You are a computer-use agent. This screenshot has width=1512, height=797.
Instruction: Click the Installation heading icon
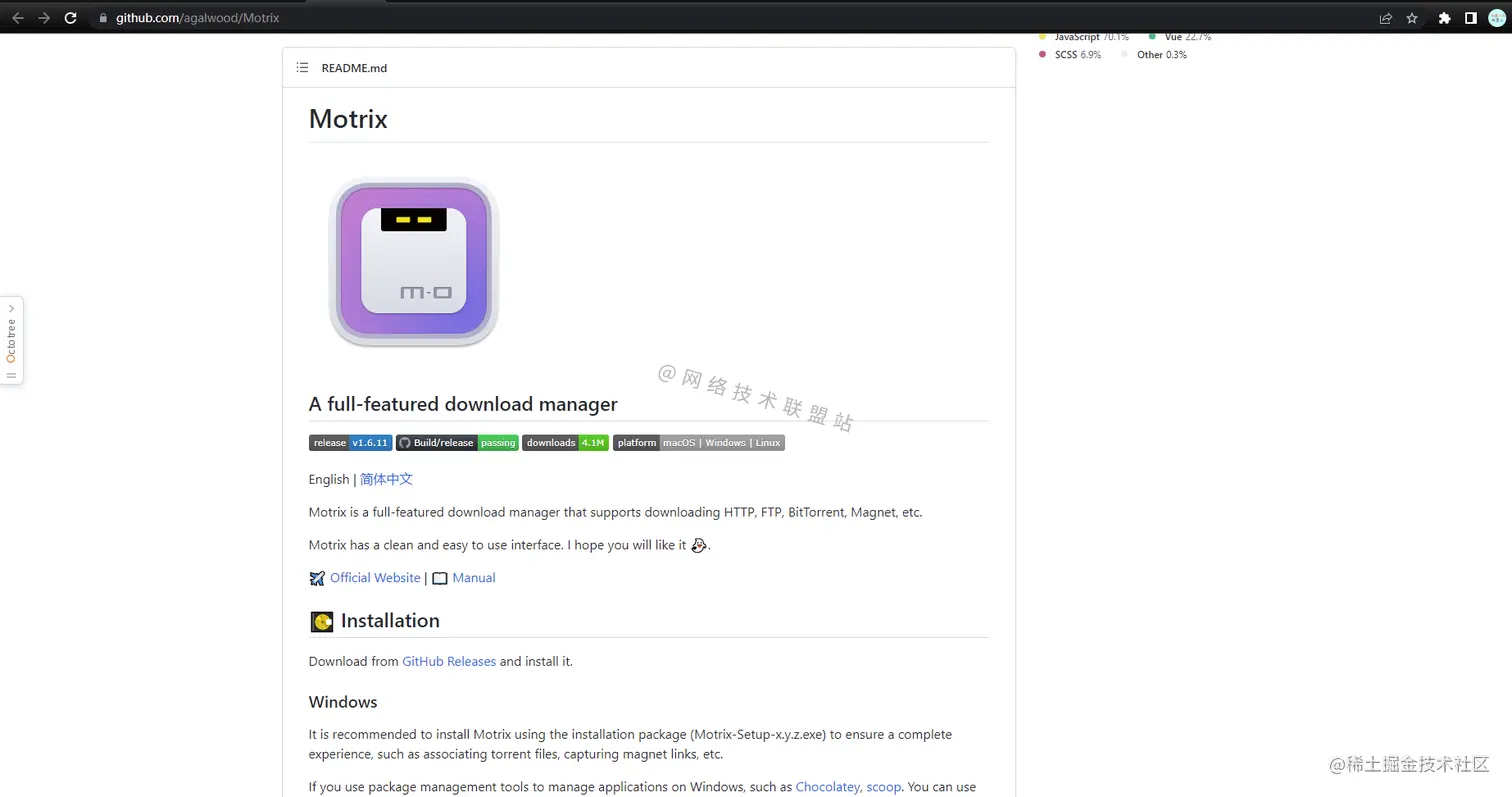(x=322, y=621)
